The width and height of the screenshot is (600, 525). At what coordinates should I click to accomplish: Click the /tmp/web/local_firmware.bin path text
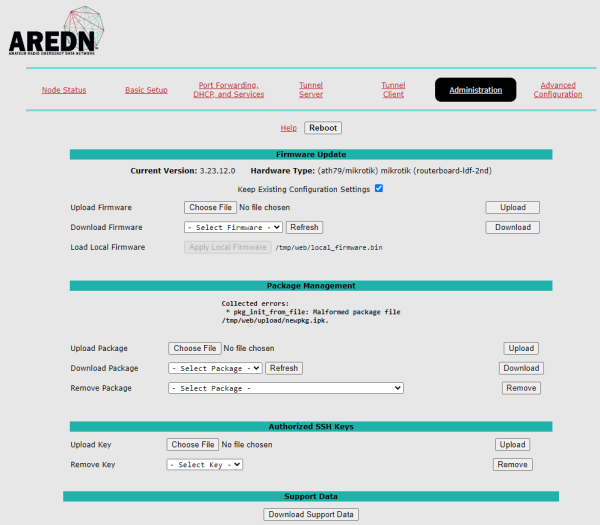coord(329,248)
